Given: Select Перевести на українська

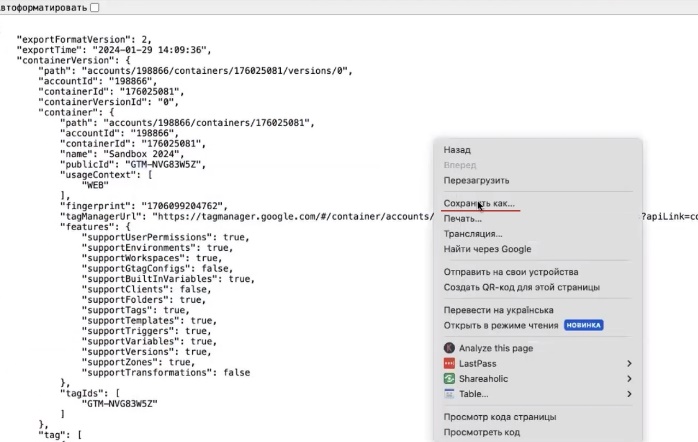Looking at the screenshot, I should pos(498,310).
